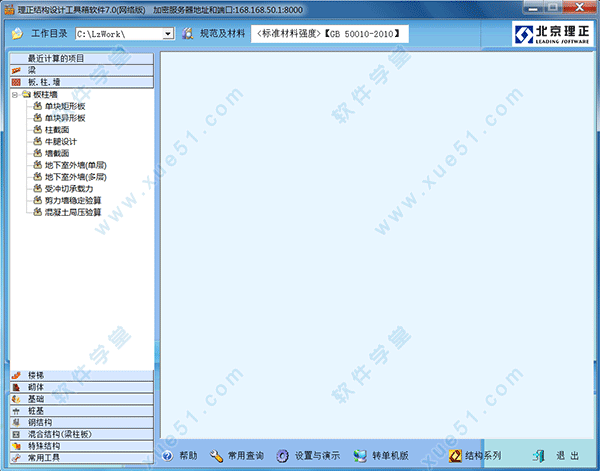Click the 规范及材料 icon
This screenshot has height=471, width=600.
tap(188, 34)
